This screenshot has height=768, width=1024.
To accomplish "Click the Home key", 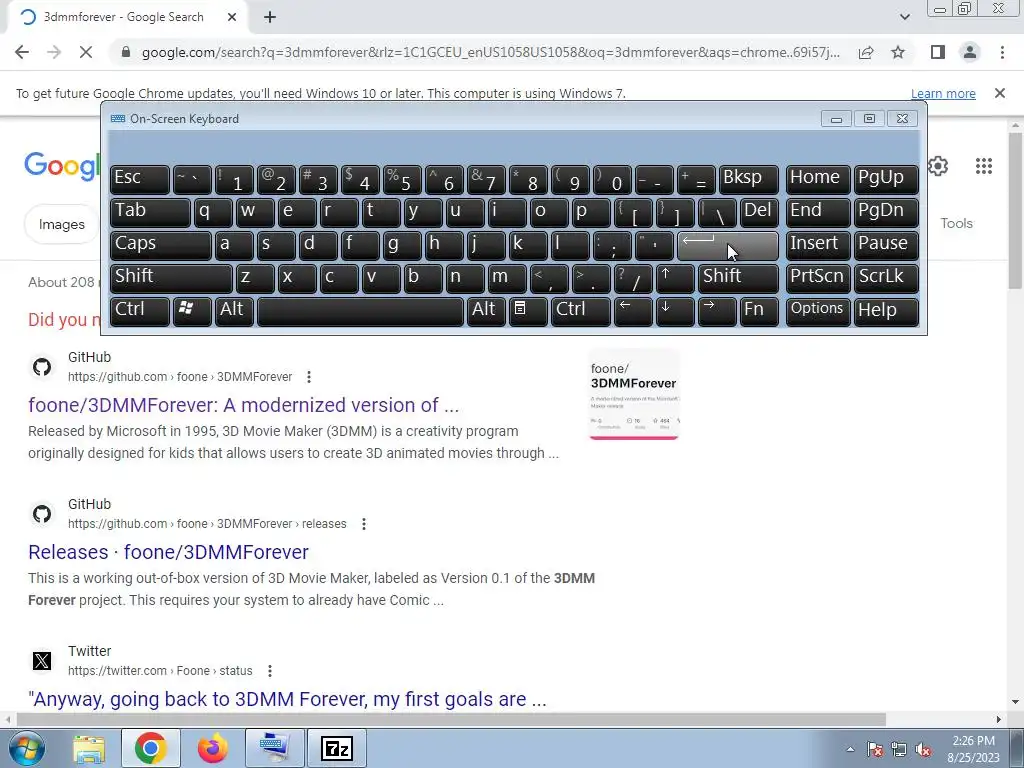I will click(818, 180).
